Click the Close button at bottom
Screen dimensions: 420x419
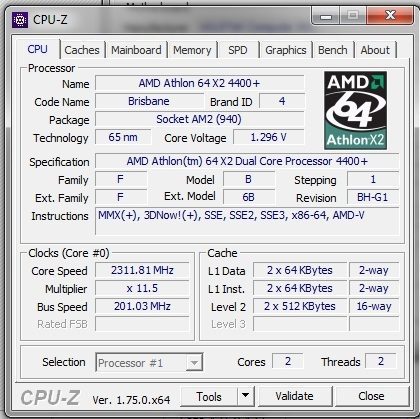pyautogui.click(x=371, y=396)
